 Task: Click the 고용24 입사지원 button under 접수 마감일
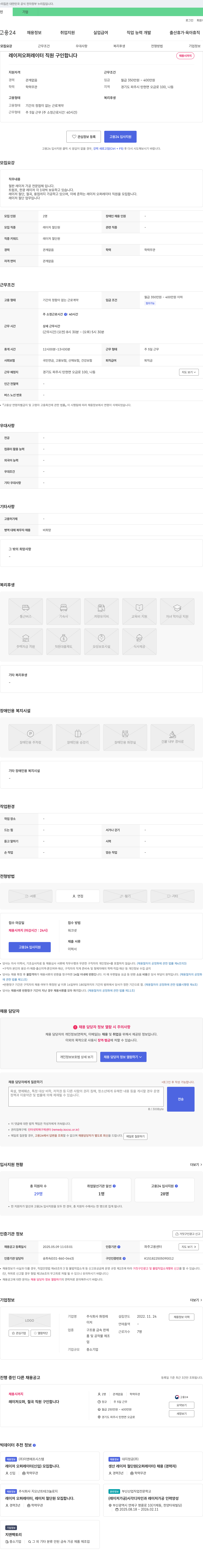30,947
